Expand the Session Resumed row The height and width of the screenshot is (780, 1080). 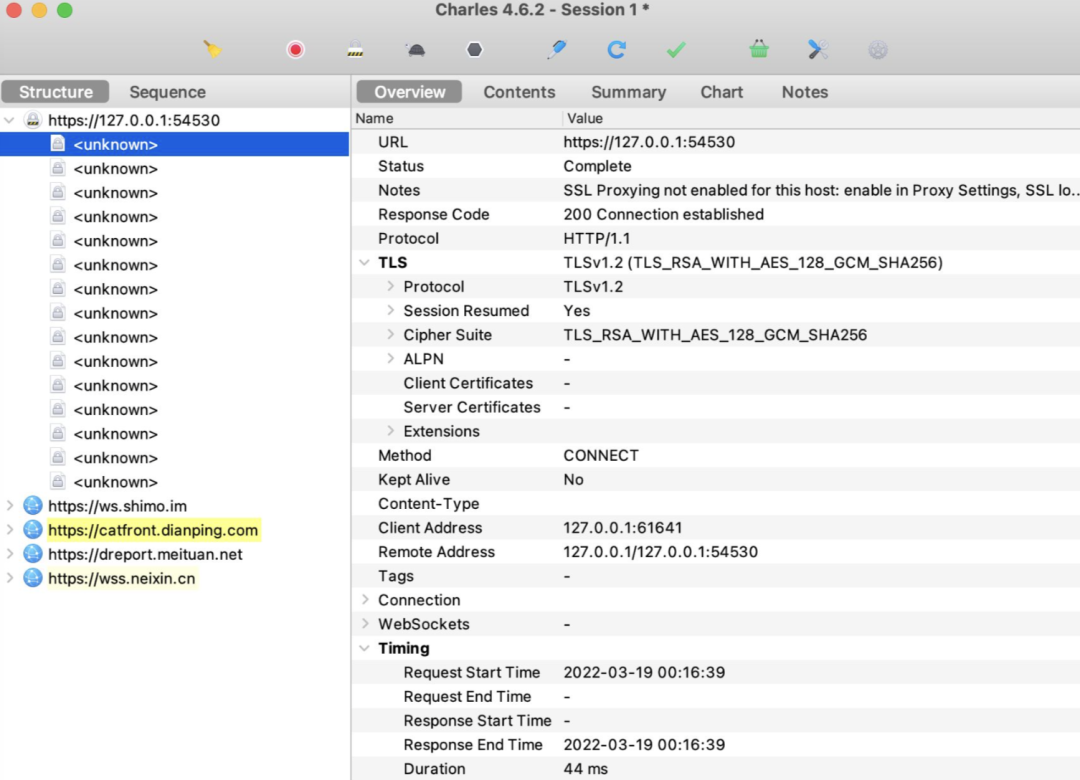coord(390,311)
